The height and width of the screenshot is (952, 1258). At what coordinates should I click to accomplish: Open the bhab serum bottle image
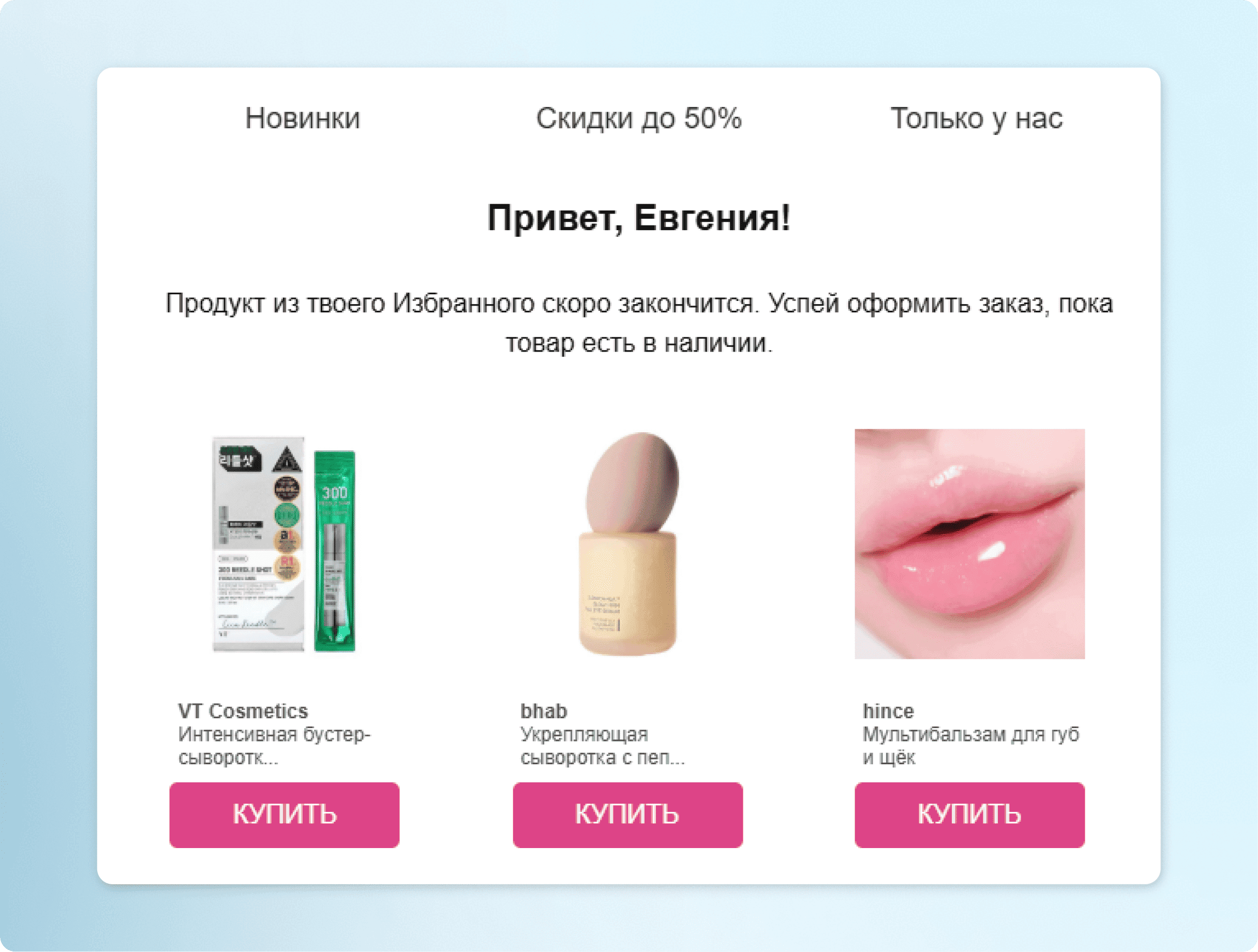pyautogui.click(x=628, y=544)
